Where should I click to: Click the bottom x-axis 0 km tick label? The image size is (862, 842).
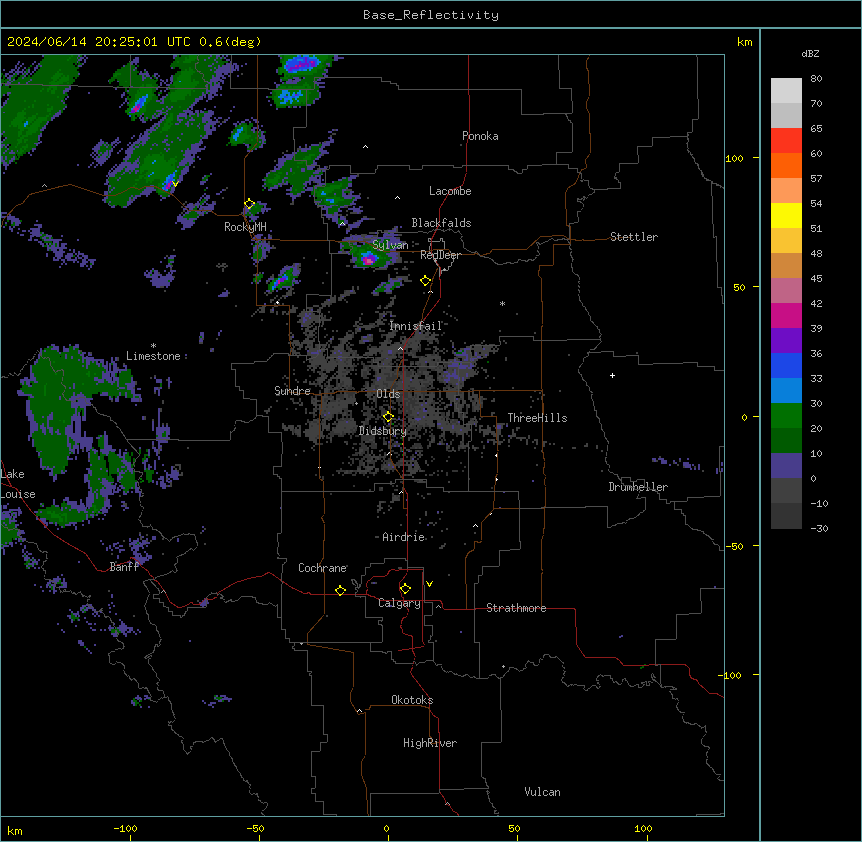[x=386, y=828]
